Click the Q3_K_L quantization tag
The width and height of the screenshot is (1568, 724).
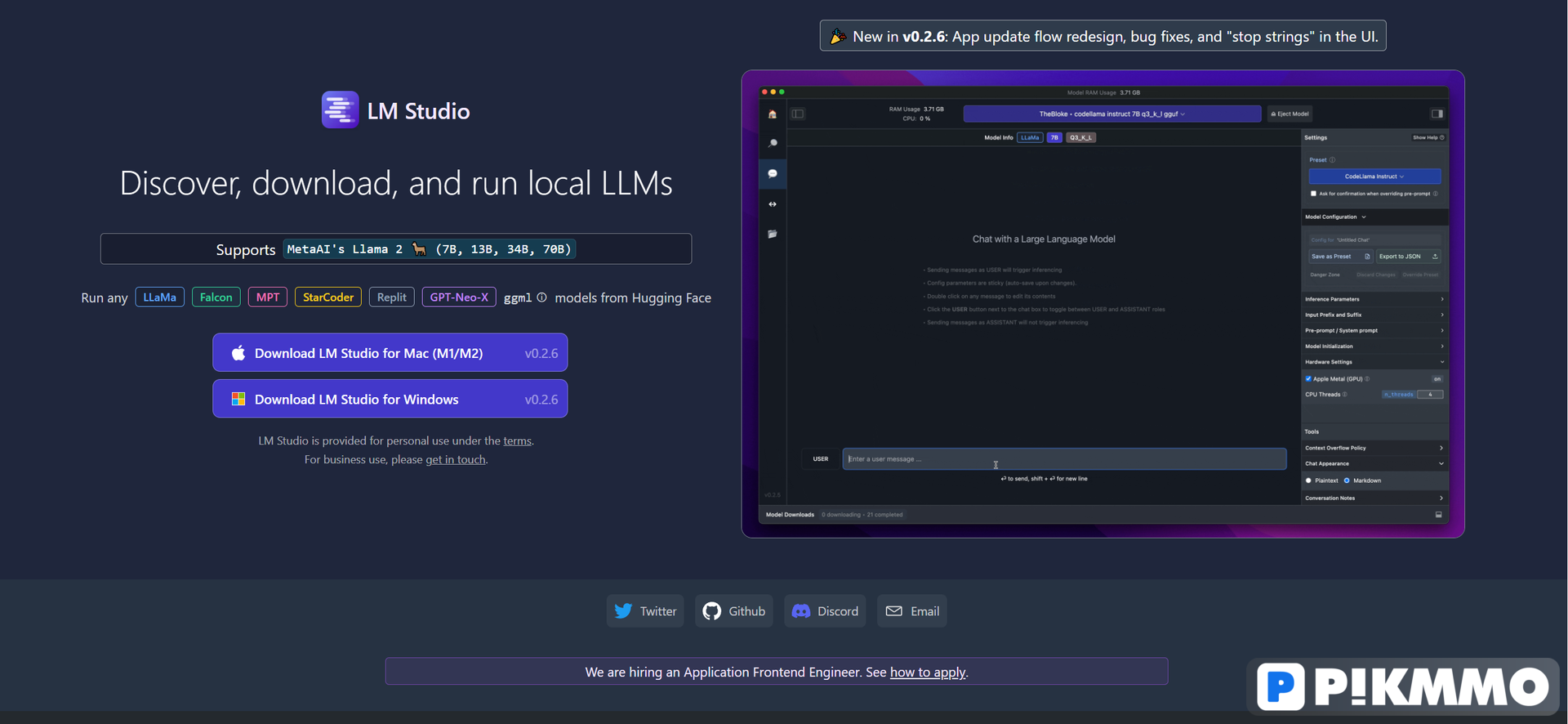tap(1080, 137)
